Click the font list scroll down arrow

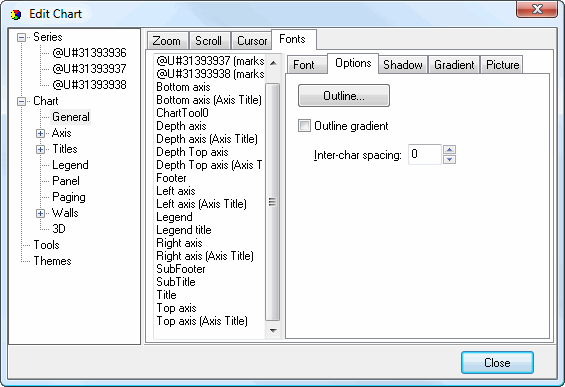(x=273, y=330)
